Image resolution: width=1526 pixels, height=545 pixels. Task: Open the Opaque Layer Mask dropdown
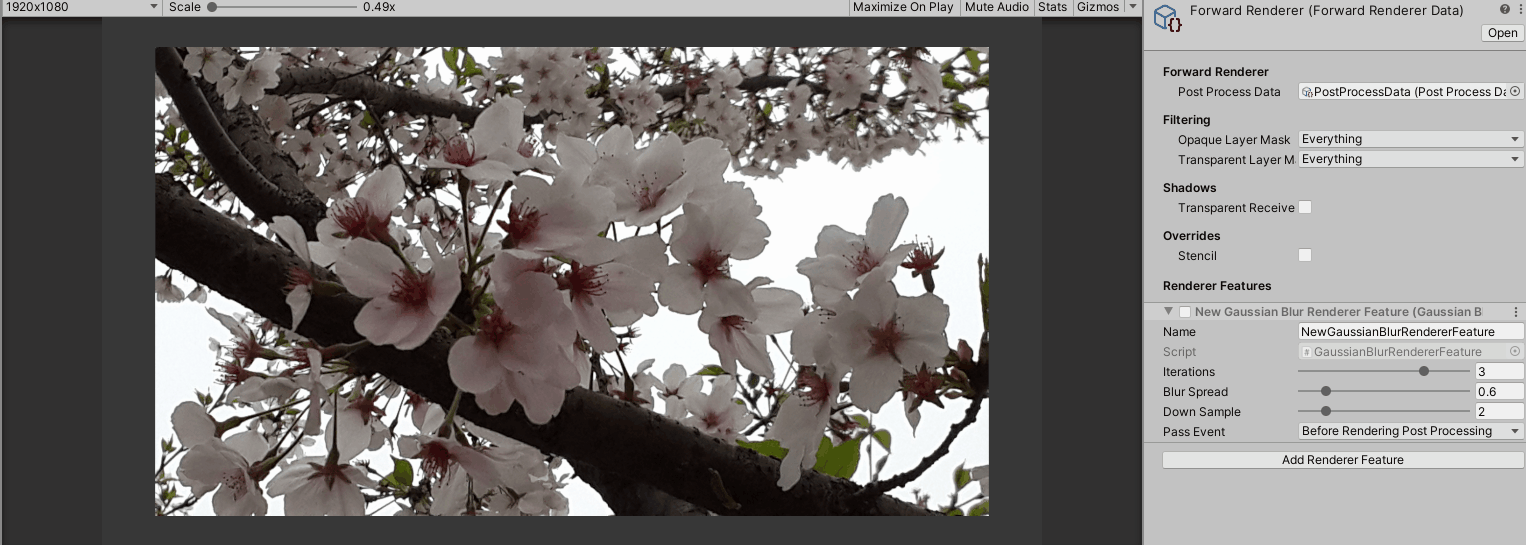pyautogui.click(x=1411, y=139)
